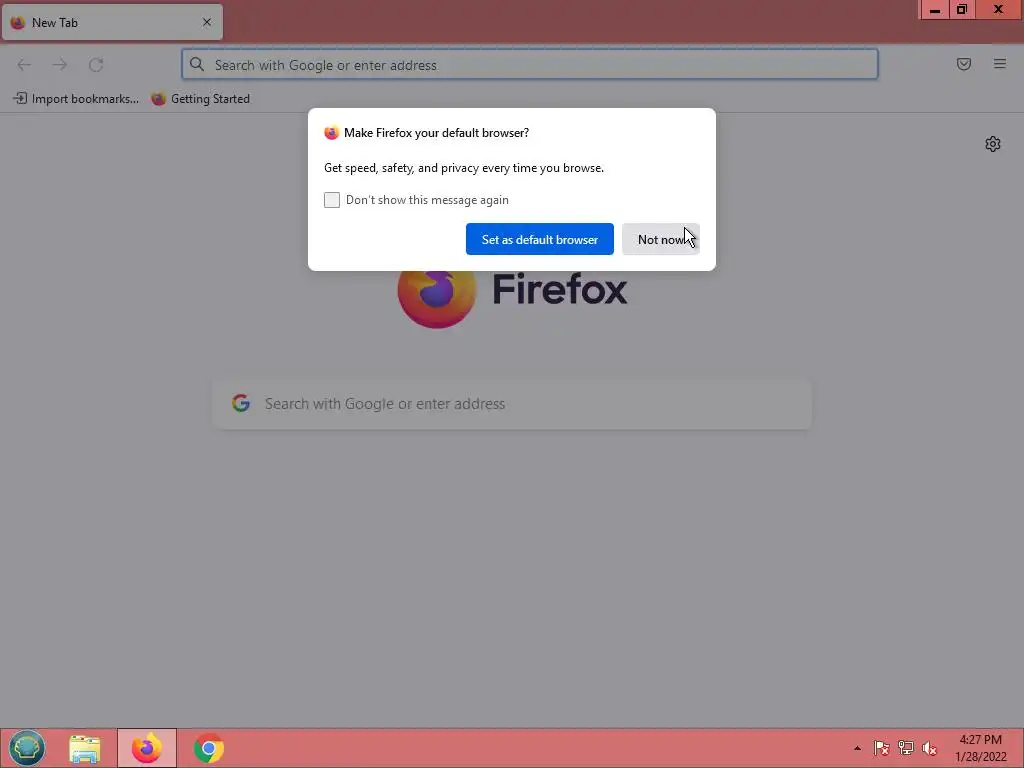
Task: Open the Getting Started bookmark
Action: (200, 99)
